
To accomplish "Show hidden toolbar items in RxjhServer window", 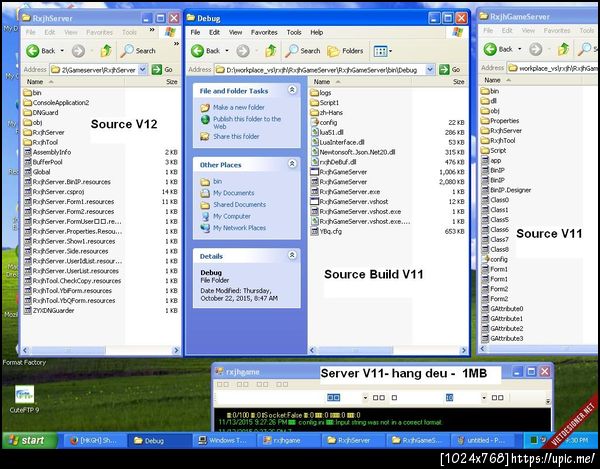I will (176, 44).
